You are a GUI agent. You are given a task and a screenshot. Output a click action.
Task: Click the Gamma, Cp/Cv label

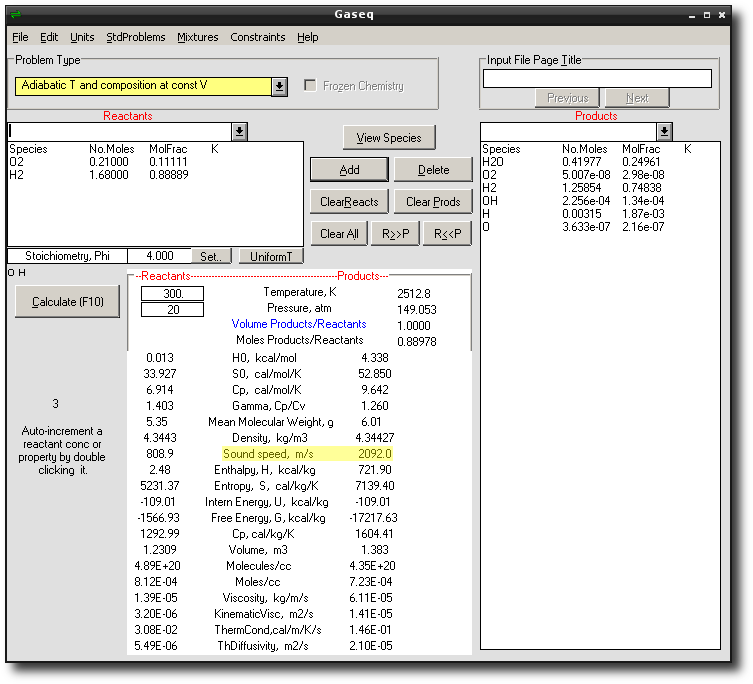point(268,406)
